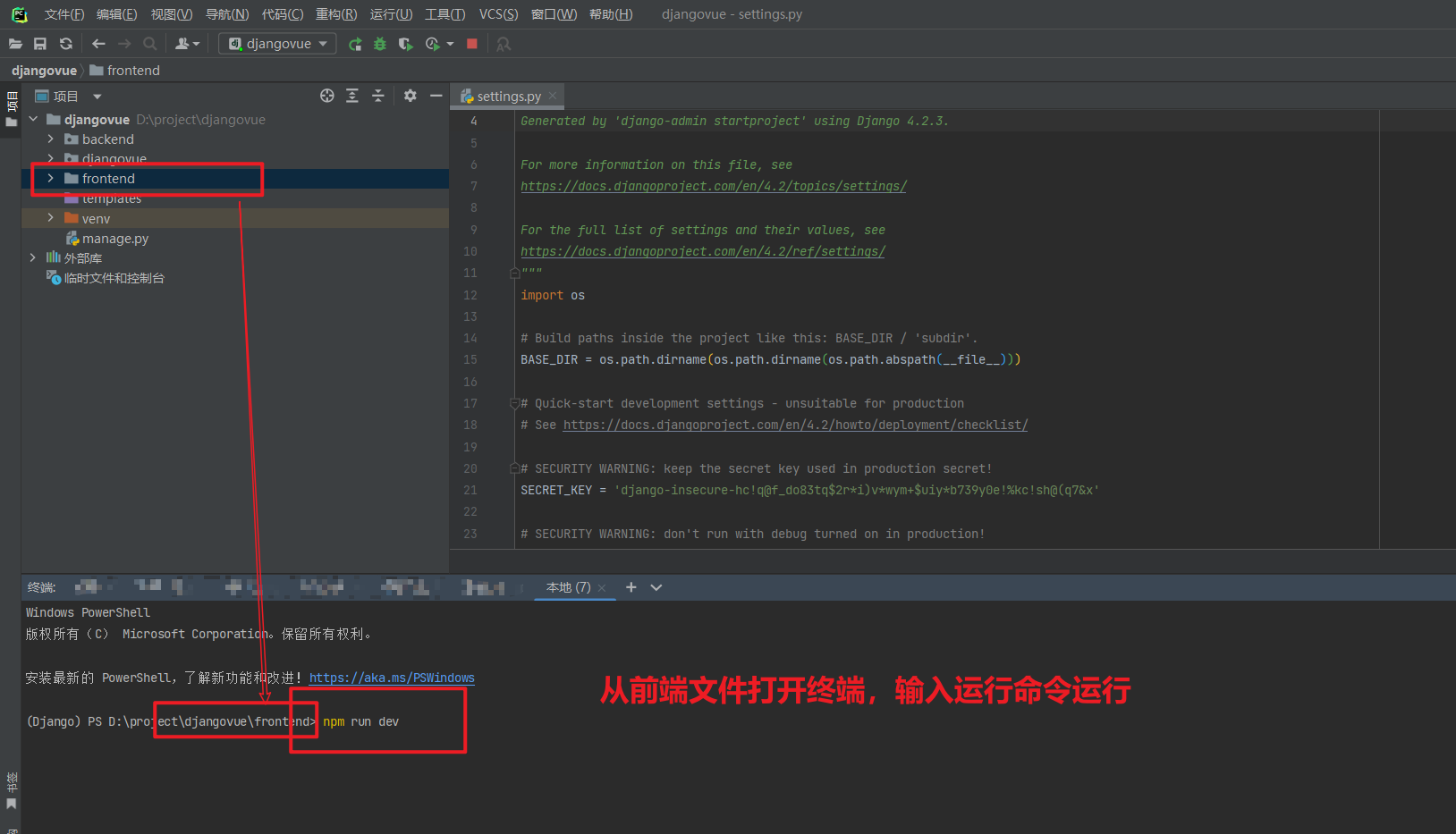Toggle the fold marker on line 20

coord(514,468)
